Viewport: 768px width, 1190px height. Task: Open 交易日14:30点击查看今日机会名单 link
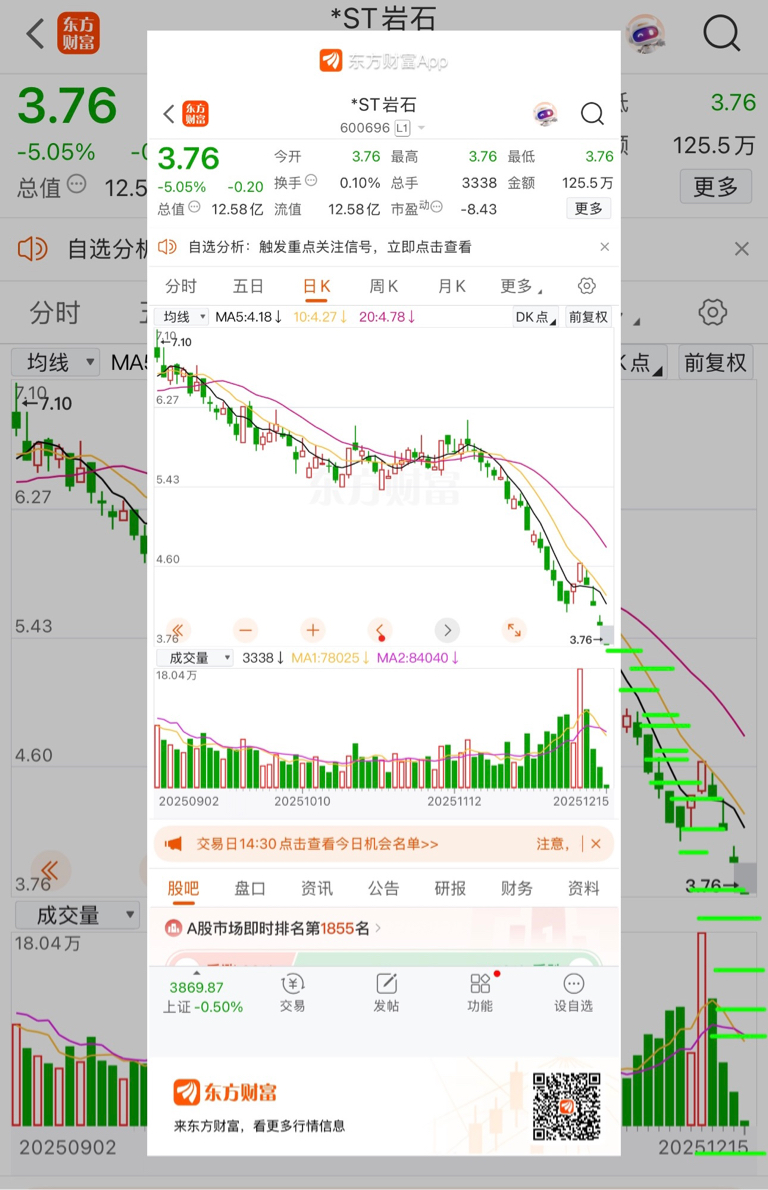(x=317, y=844)
